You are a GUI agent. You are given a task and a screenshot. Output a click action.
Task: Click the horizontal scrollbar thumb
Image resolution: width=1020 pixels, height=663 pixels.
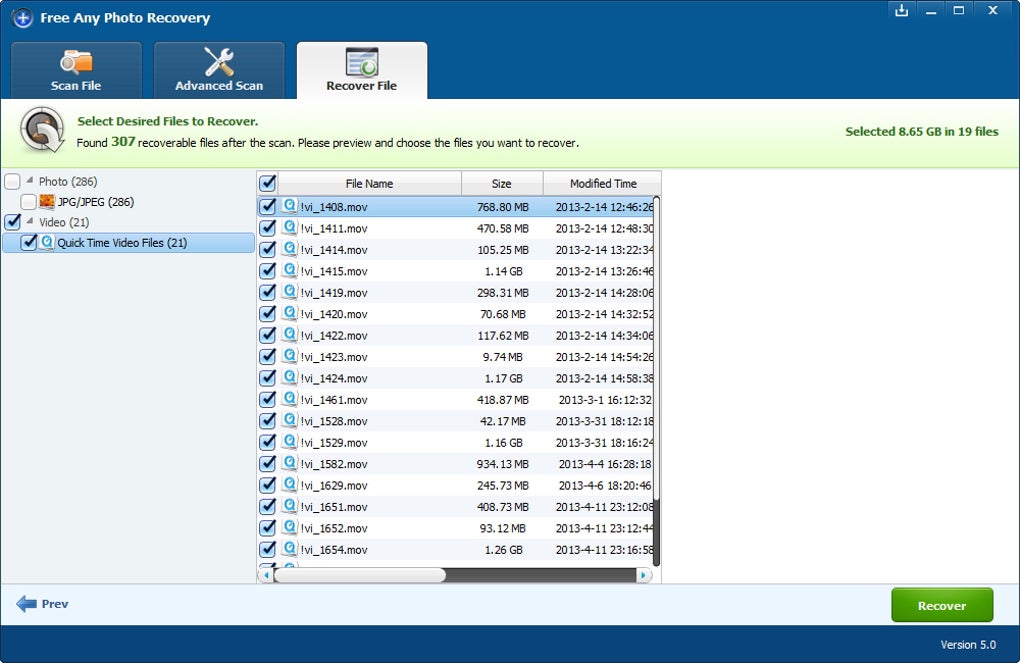(360, 575)
